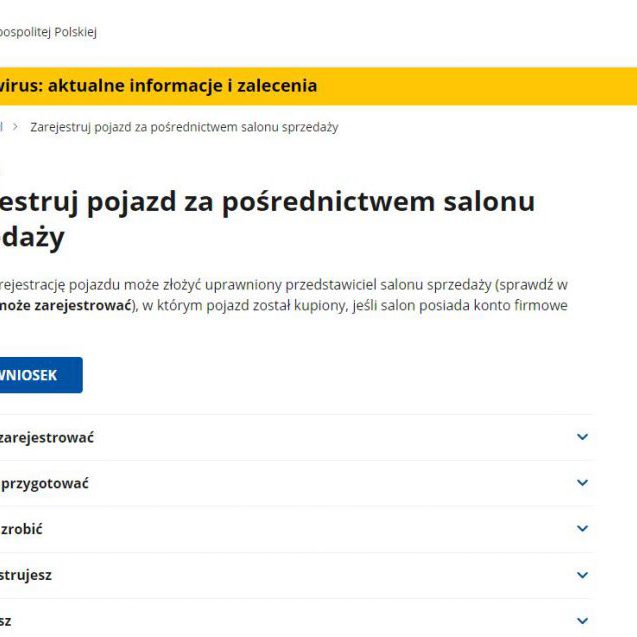
Task: Click the 'daży' second heading line
Action: 32,238
